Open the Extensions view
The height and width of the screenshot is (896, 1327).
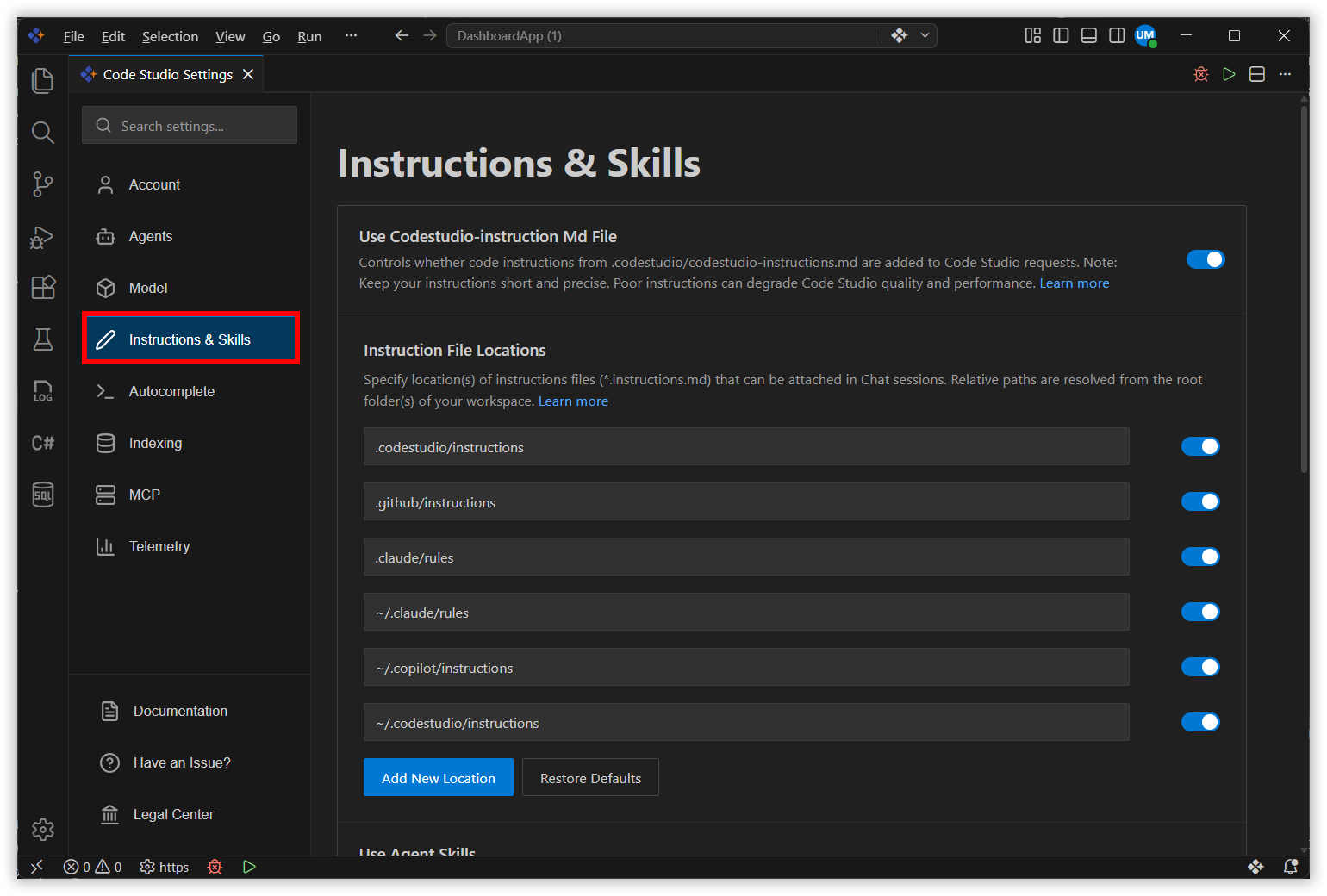pos(42,287)
